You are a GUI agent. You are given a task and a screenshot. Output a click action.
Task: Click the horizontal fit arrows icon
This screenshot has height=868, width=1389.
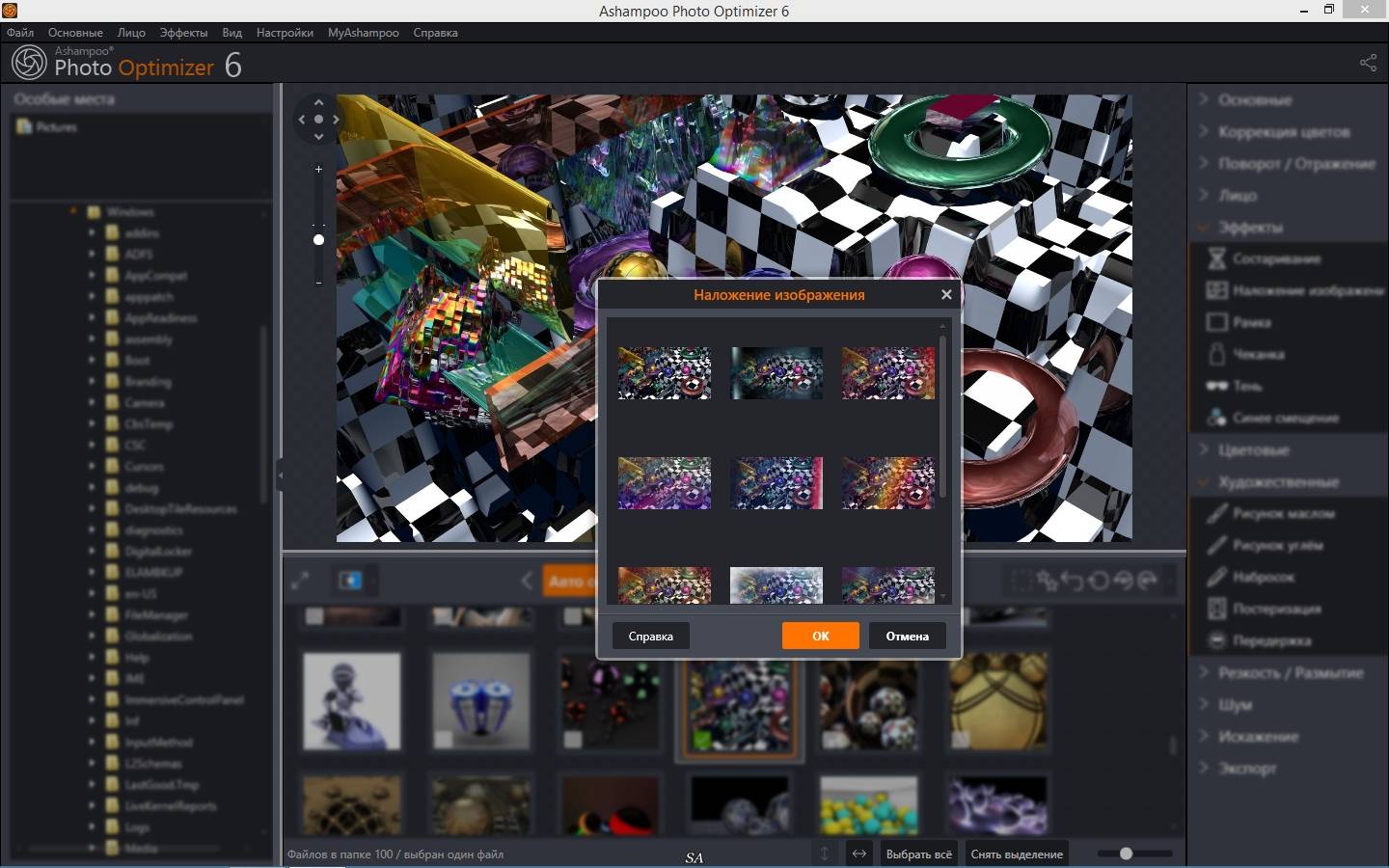[858, 854]
